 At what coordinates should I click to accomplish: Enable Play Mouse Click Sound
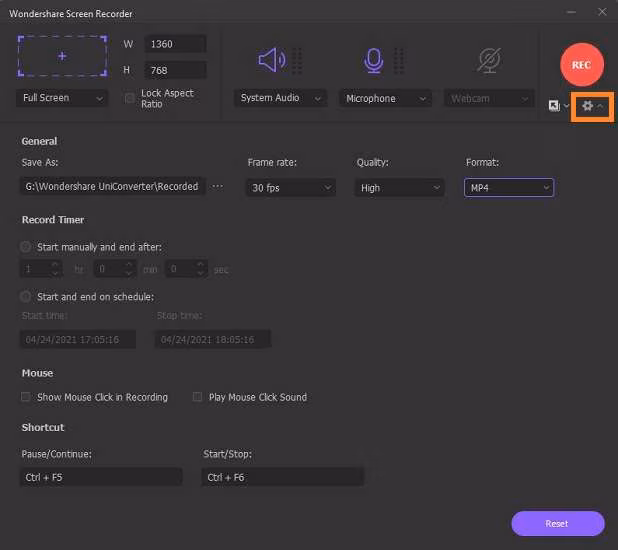click(x=197, y=397)
